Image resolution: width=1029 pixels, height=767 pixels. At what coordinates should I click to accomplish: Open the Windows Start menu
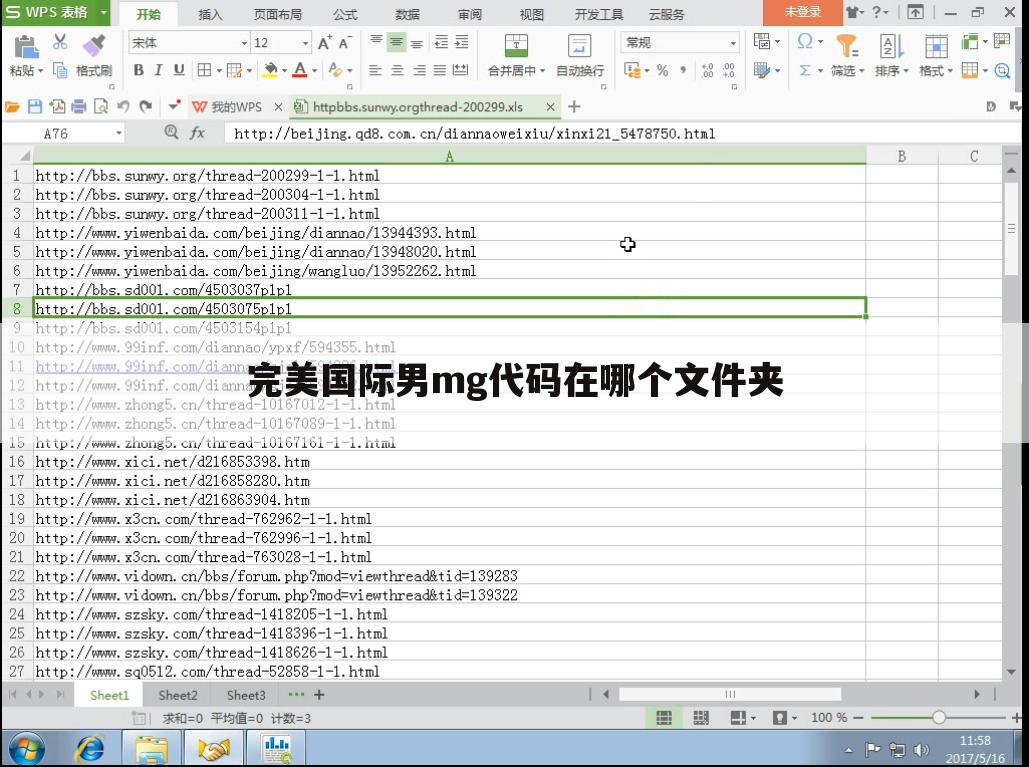point(26,749)
